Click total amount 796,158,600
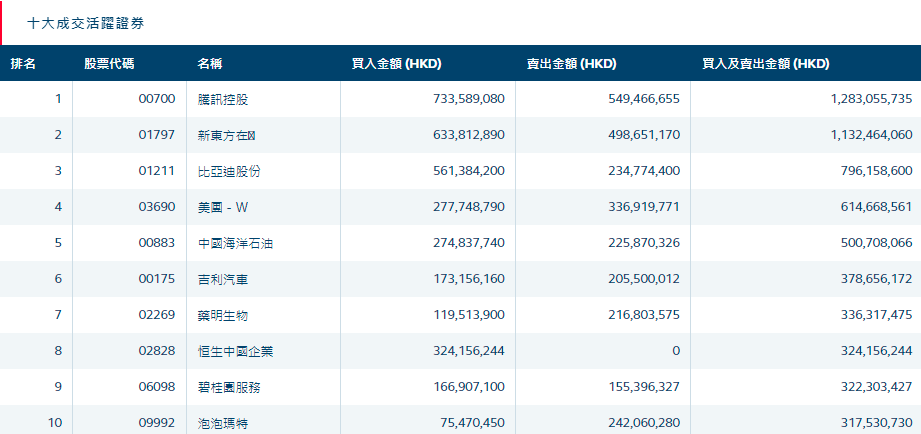This screenshot has height=434, width=921. tap(877, 171)
